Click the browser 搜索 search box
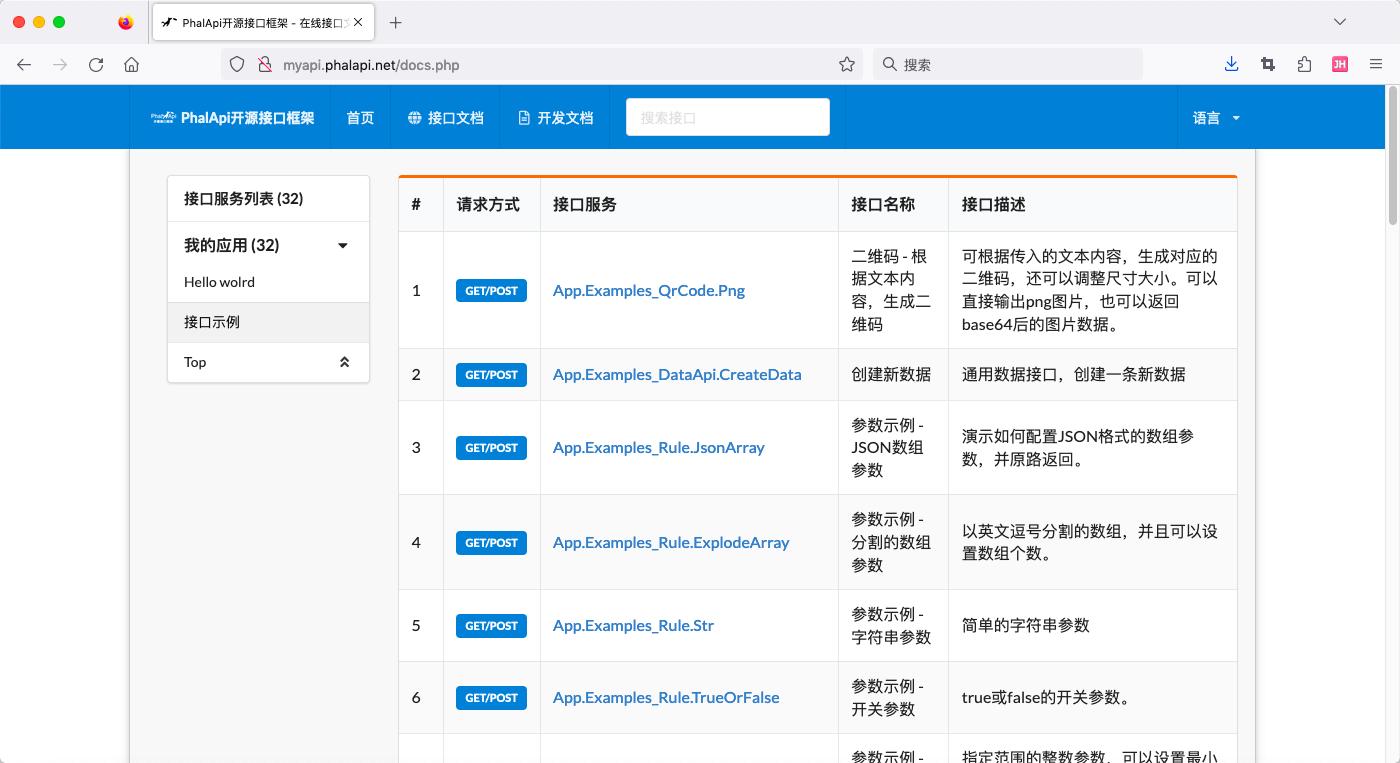Image resolution: width=1400 pixels, height=763 pixels. pos(1008,64)
